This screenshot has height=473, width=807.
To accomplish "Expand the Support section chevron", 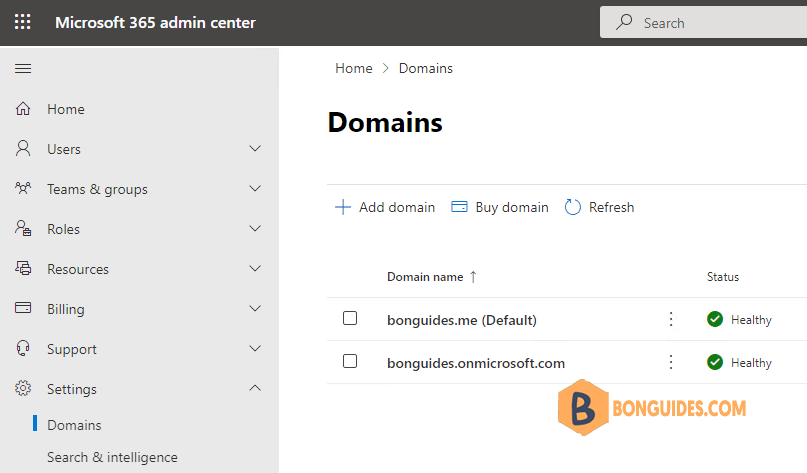I will (x=255, y=348).
